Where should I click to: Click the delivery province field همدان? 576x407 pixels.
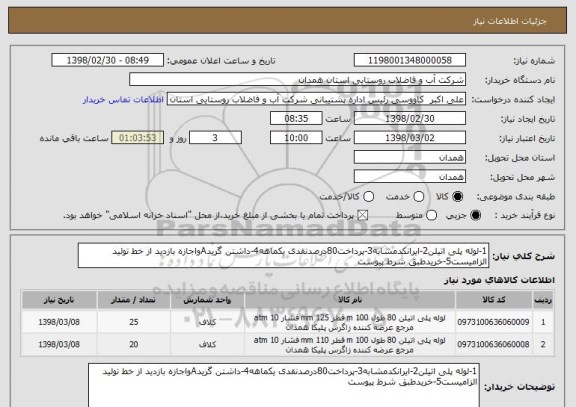(410, 158)
